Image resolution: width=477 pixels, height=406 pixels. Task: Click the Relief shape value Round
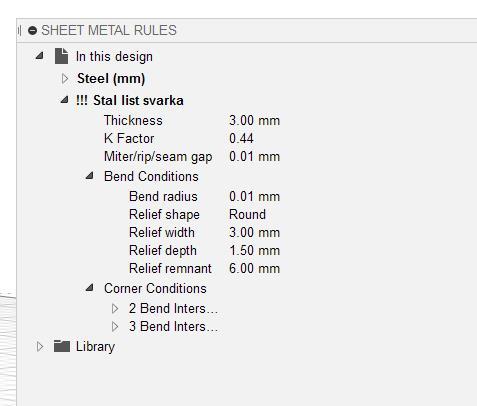pos(247,215)
